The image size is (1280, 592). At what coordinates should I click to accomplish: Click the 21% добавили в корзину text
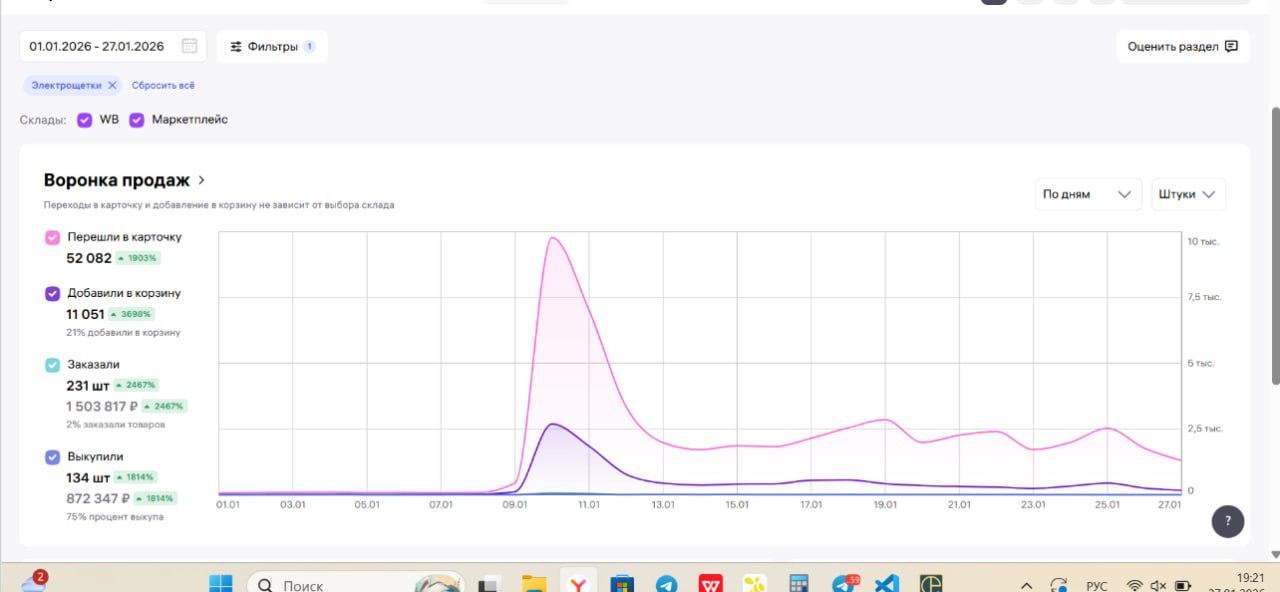pos(123,332)
